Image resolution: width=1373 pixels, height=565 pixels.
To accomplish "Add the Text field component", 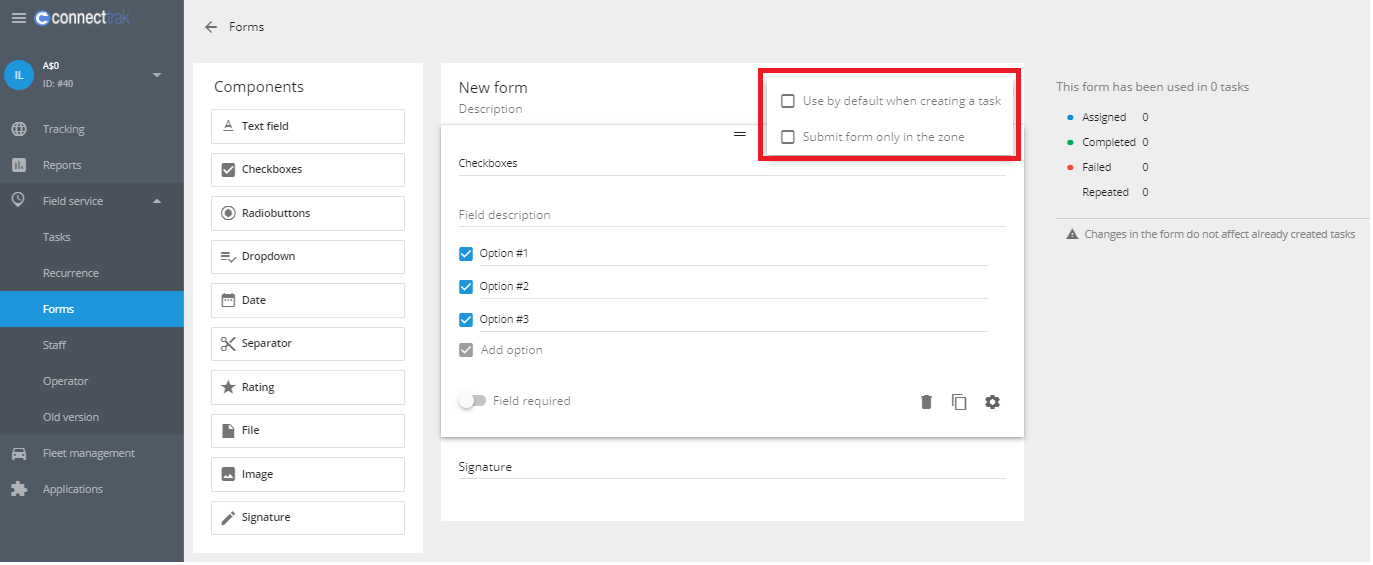I will (308, 126).
